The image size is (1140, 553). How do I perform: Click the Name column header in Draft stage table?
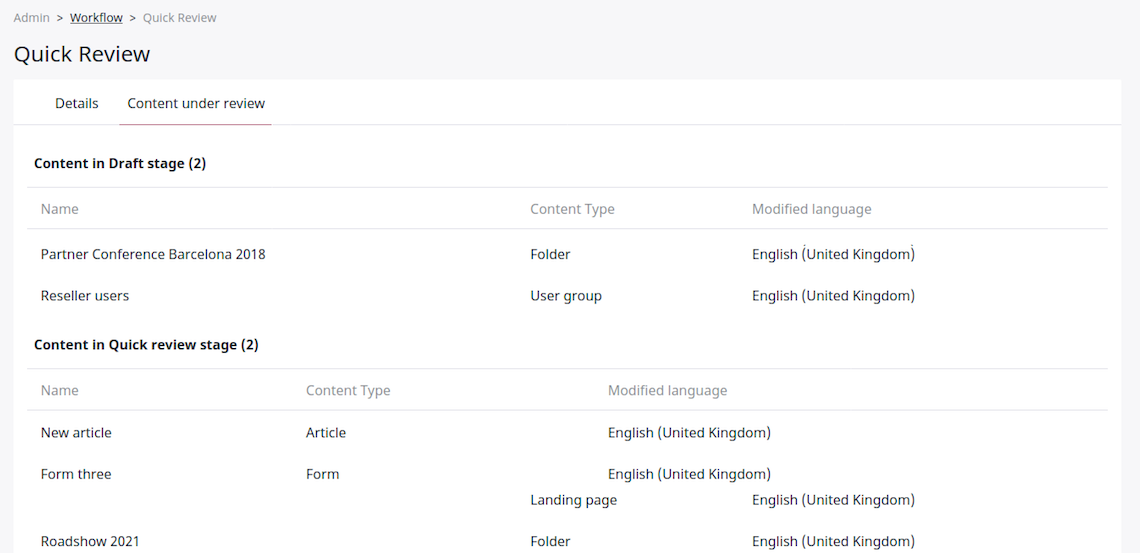click(60, 209)
